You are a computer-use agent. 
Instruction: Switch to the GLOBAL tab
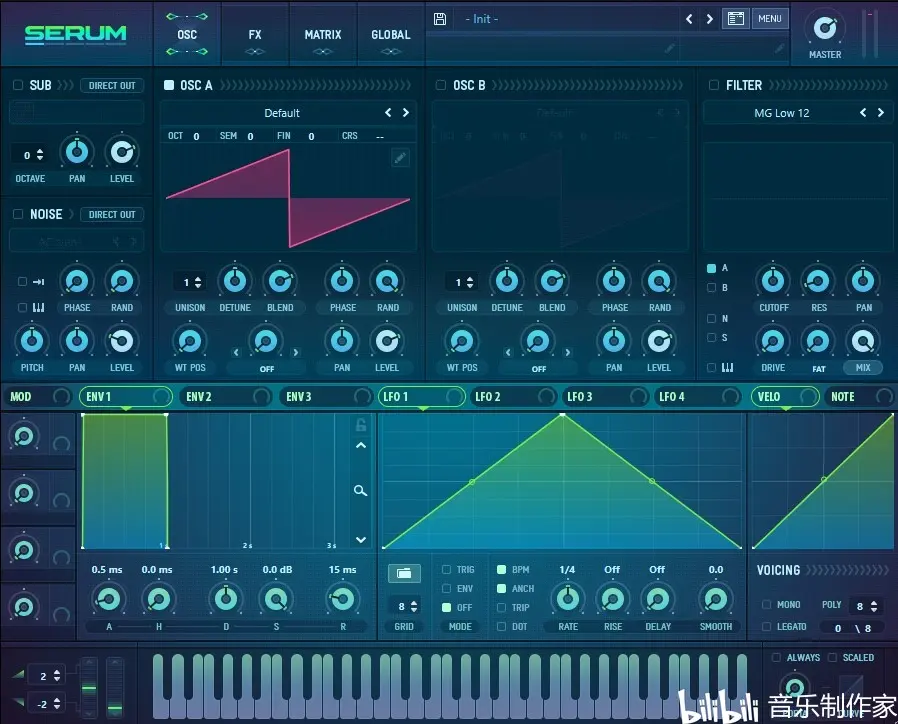pyautogui.click(x=391, y=35)
